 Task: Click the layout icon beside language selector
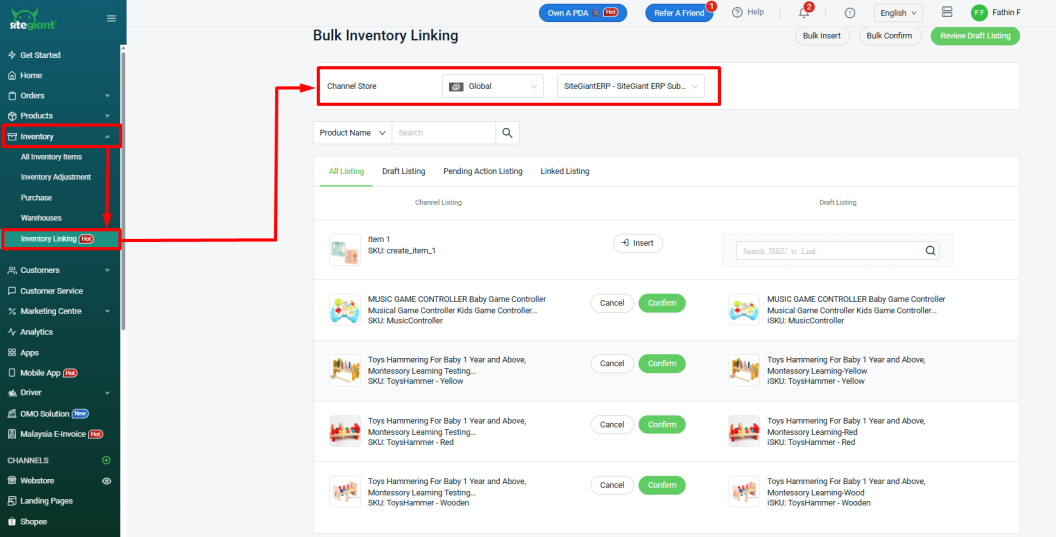pyautogui.click(x=946, y=13)
